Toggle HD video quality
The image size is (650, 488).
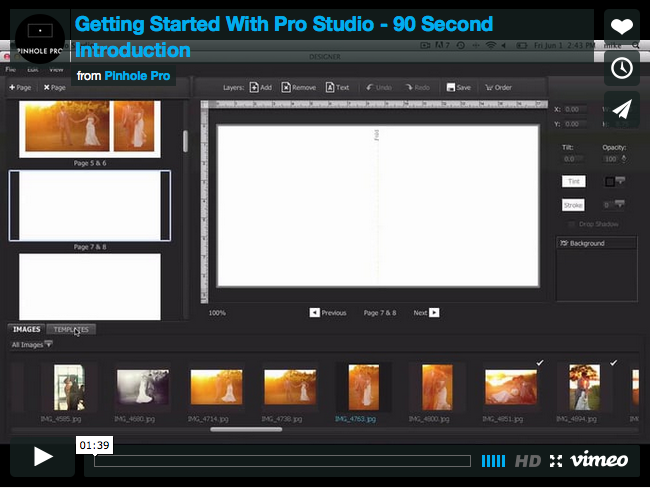(528, 461)
